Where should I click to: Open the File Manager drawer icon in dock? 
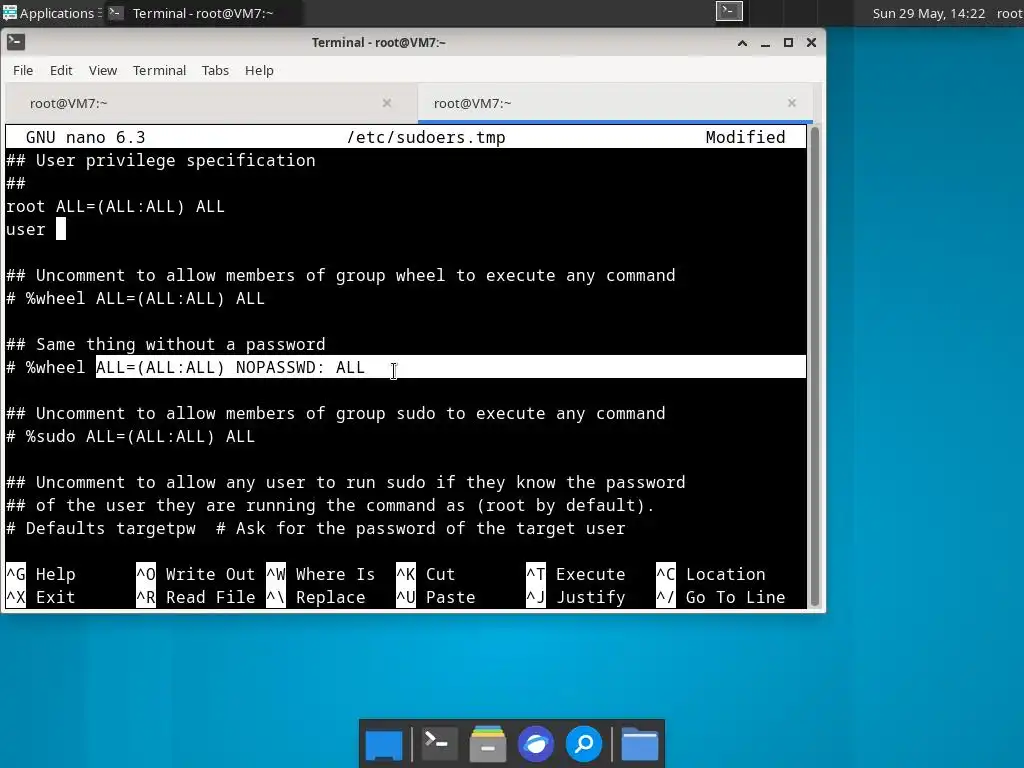click(488, 744)
